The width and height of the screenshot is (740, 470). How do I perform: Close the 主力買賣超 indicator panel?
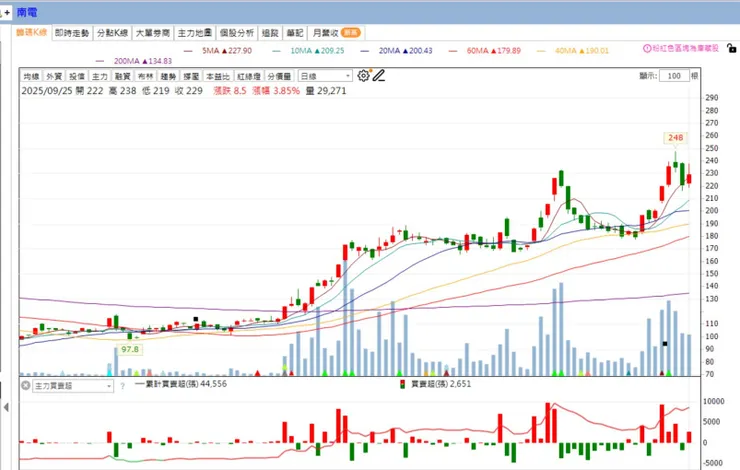tap(26, 386)
